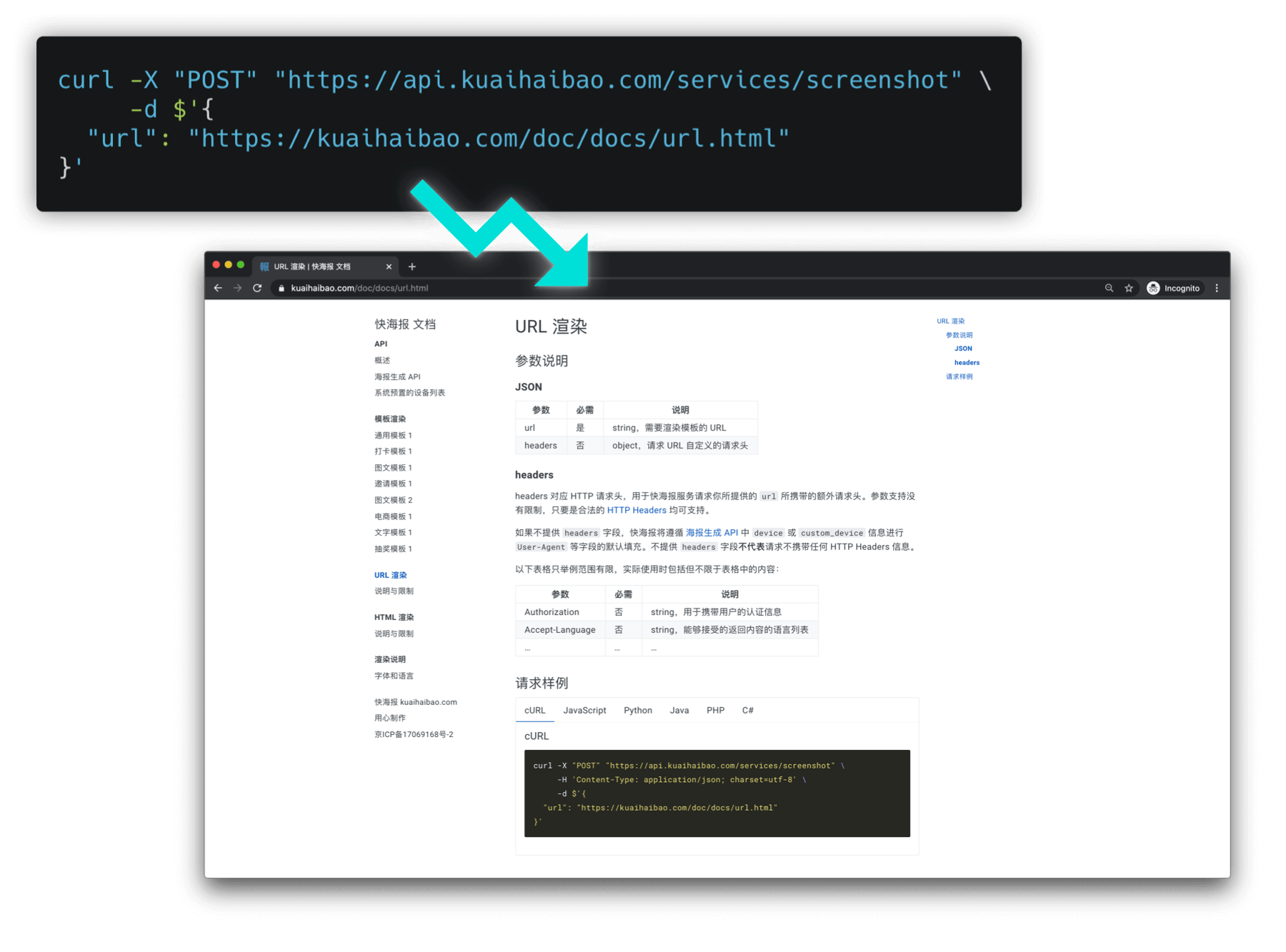Click the zoom magnifier icon in address bar

[1109, 288]
